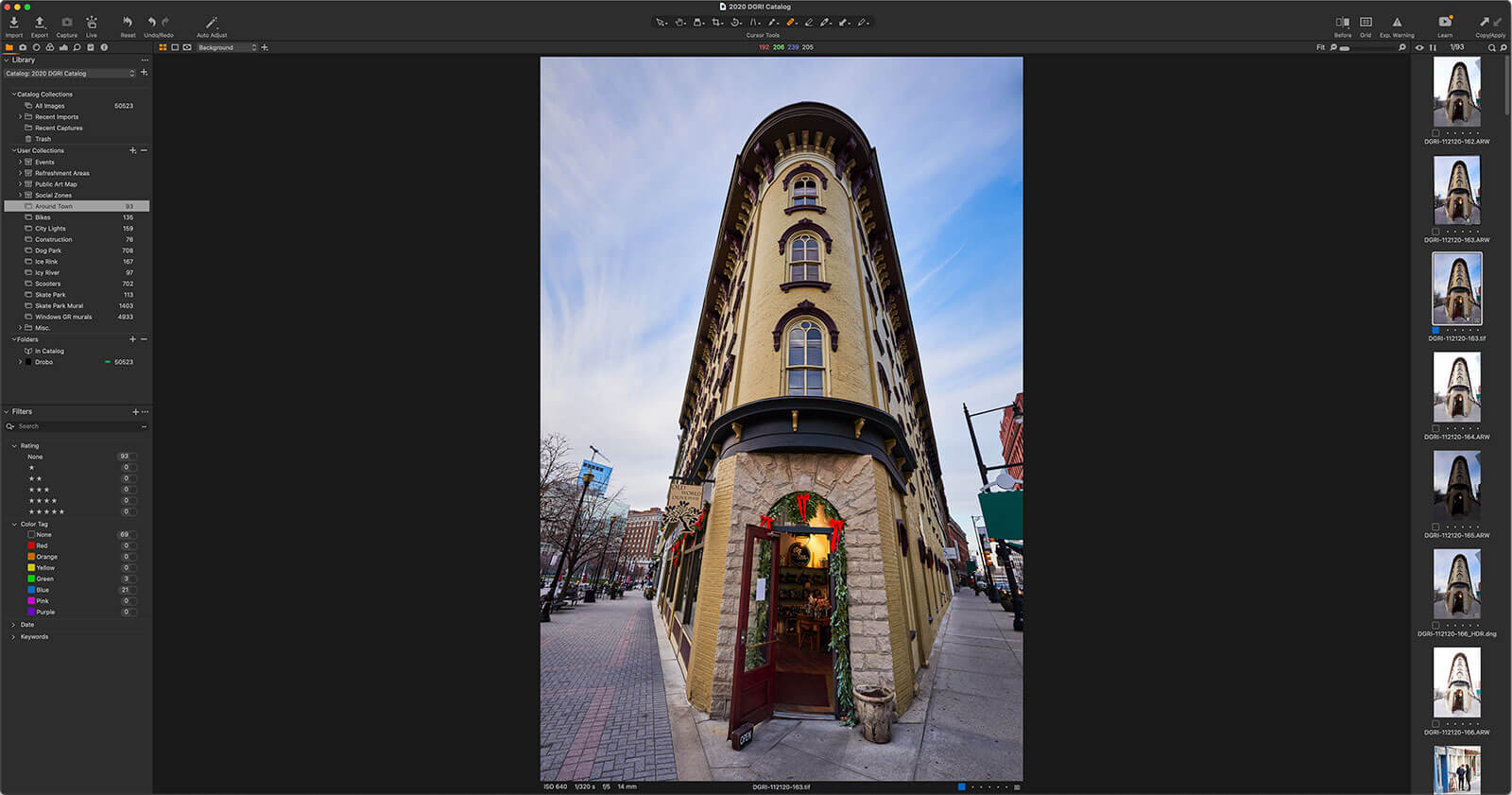Click the Export icon
Viewport: 1512px width, 795px height.
(x=40, y=23)
